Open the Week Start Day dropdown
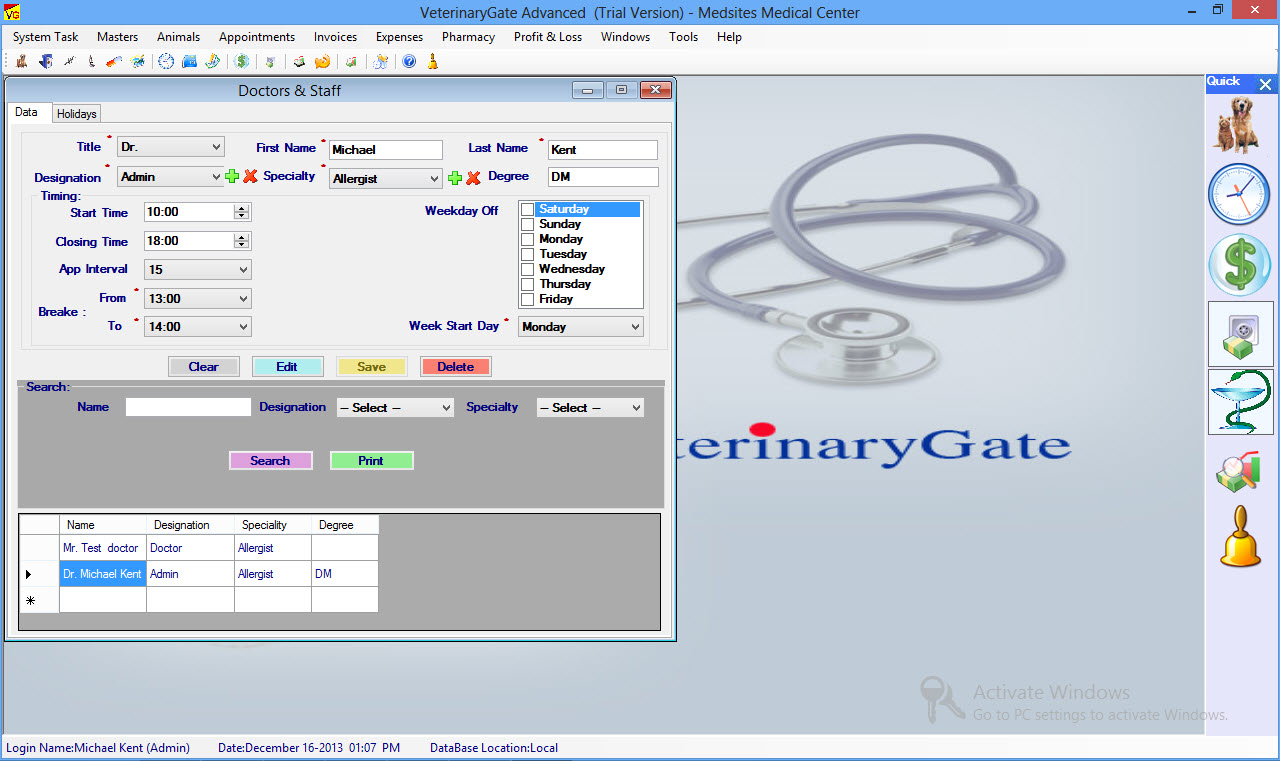This screenshot has width=1280, height=761. [580, 327]
